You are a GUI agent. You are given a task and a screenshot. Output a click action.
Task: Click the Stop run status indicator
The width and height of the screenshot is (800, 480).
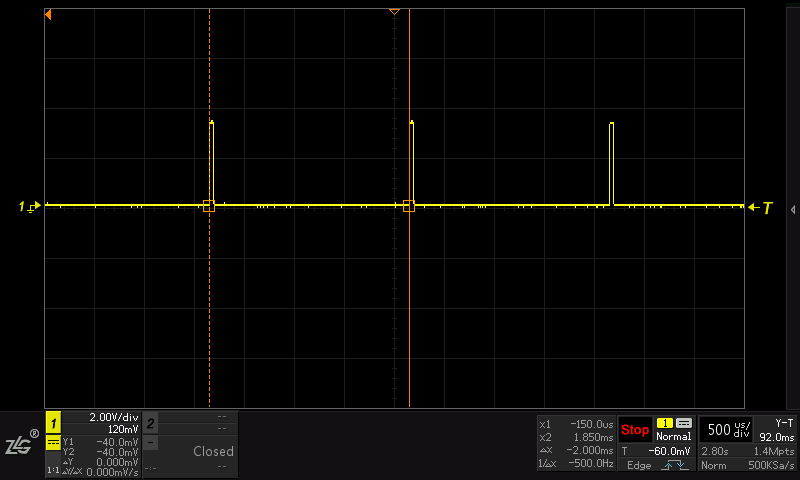(635, 430)
